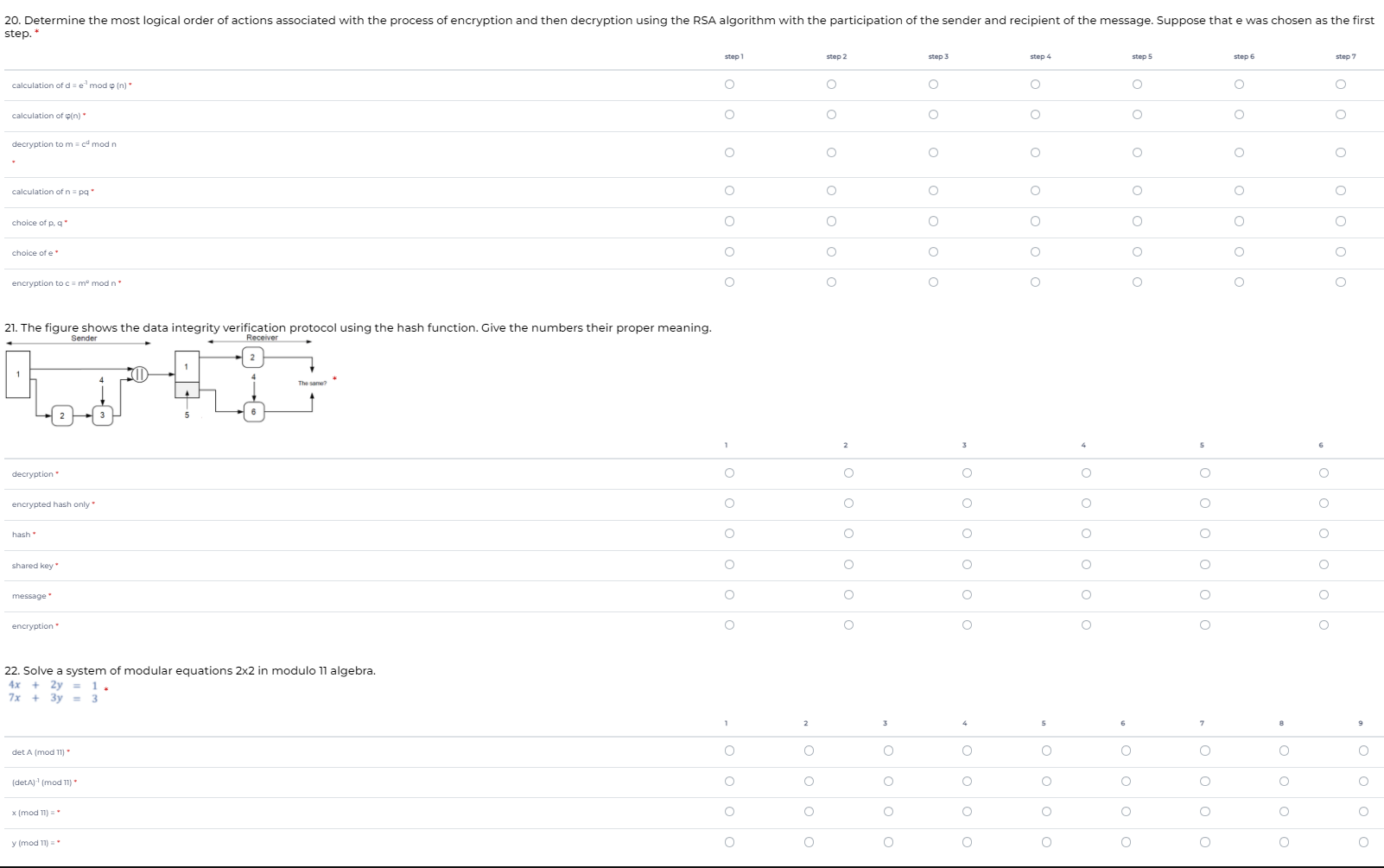Screen dimensions: 1384x868
Task: Click the "encrypted hash only" row label
Action: [51, 504]
